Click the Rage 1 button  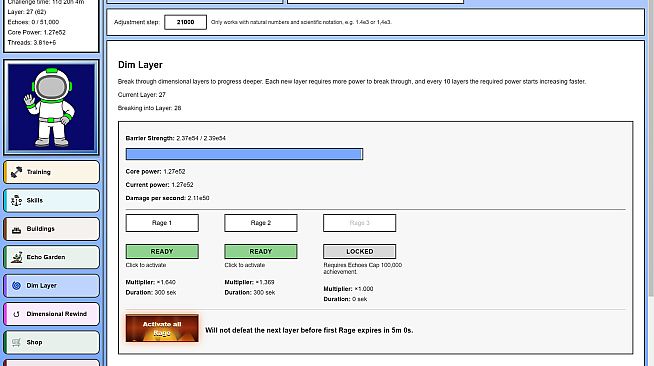tap(162, 223)
